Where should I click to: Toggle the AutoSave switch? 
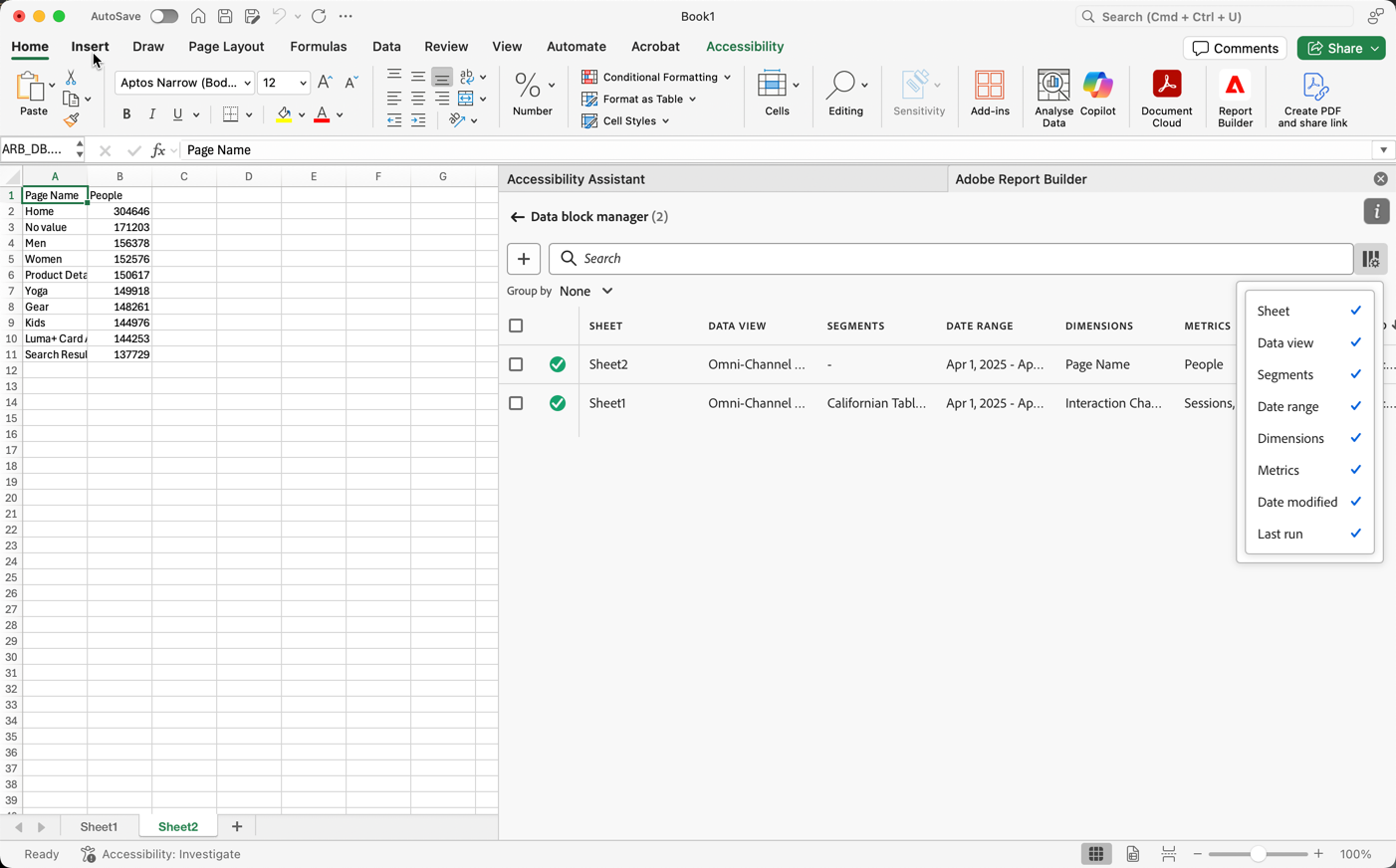(x=164, y=16)
